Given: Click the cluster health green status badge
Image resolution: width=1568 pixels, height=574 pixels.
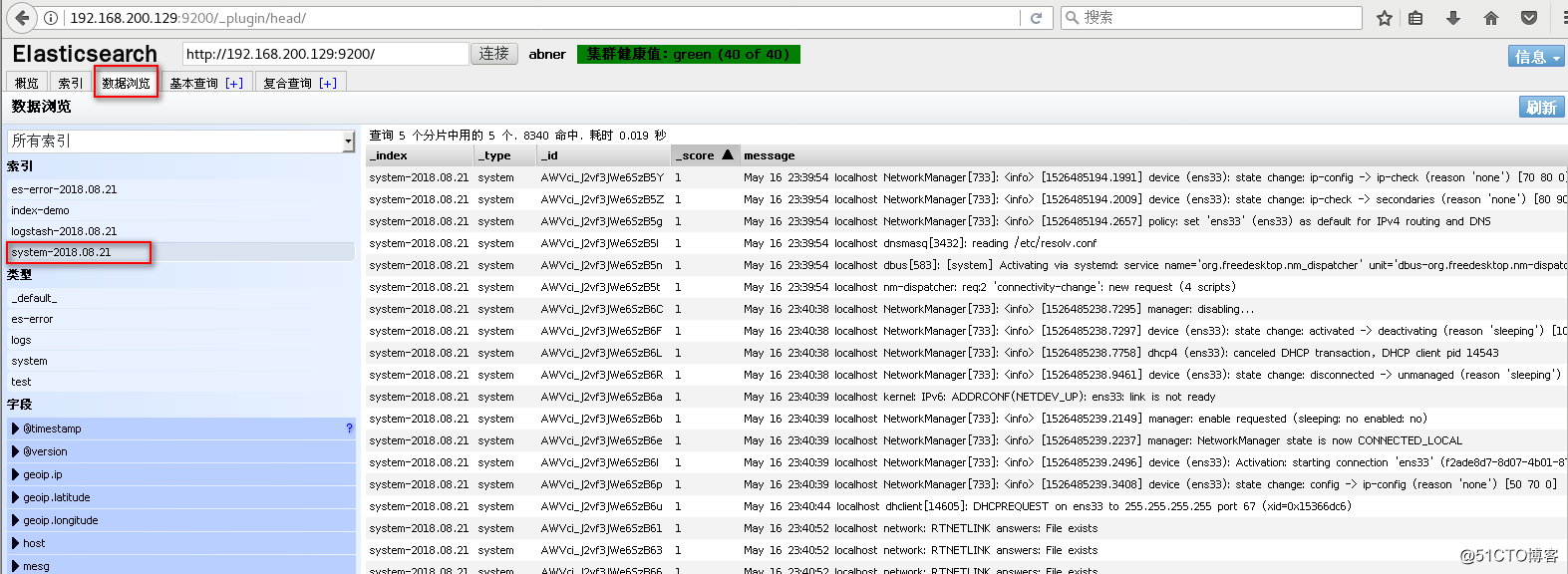Looking at the screenshot, I should coord(689,54).
